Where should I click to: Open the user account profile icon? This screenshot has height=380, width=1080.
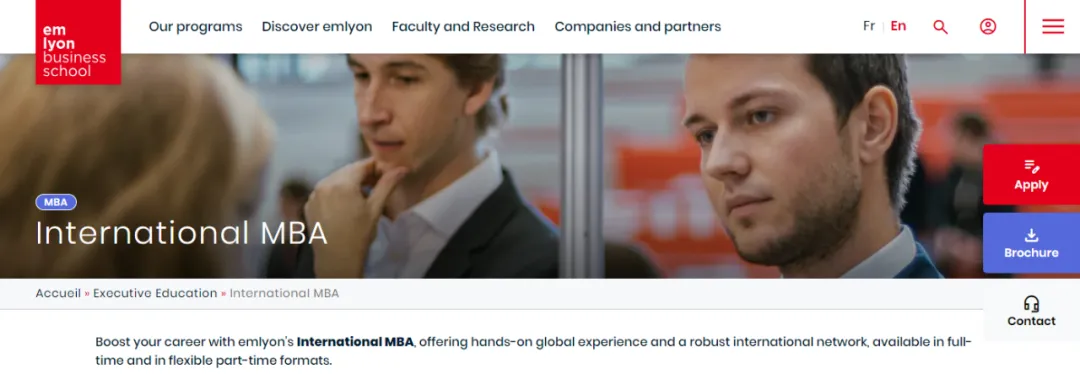point(988,27)
